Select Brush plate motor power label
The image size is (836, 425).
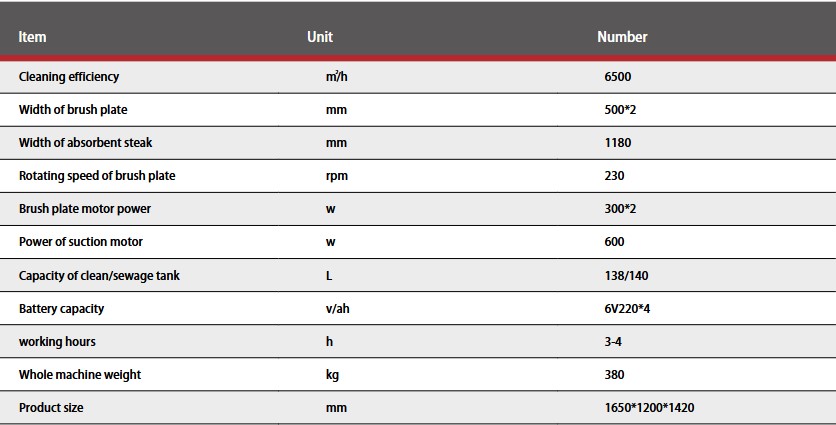85,209
